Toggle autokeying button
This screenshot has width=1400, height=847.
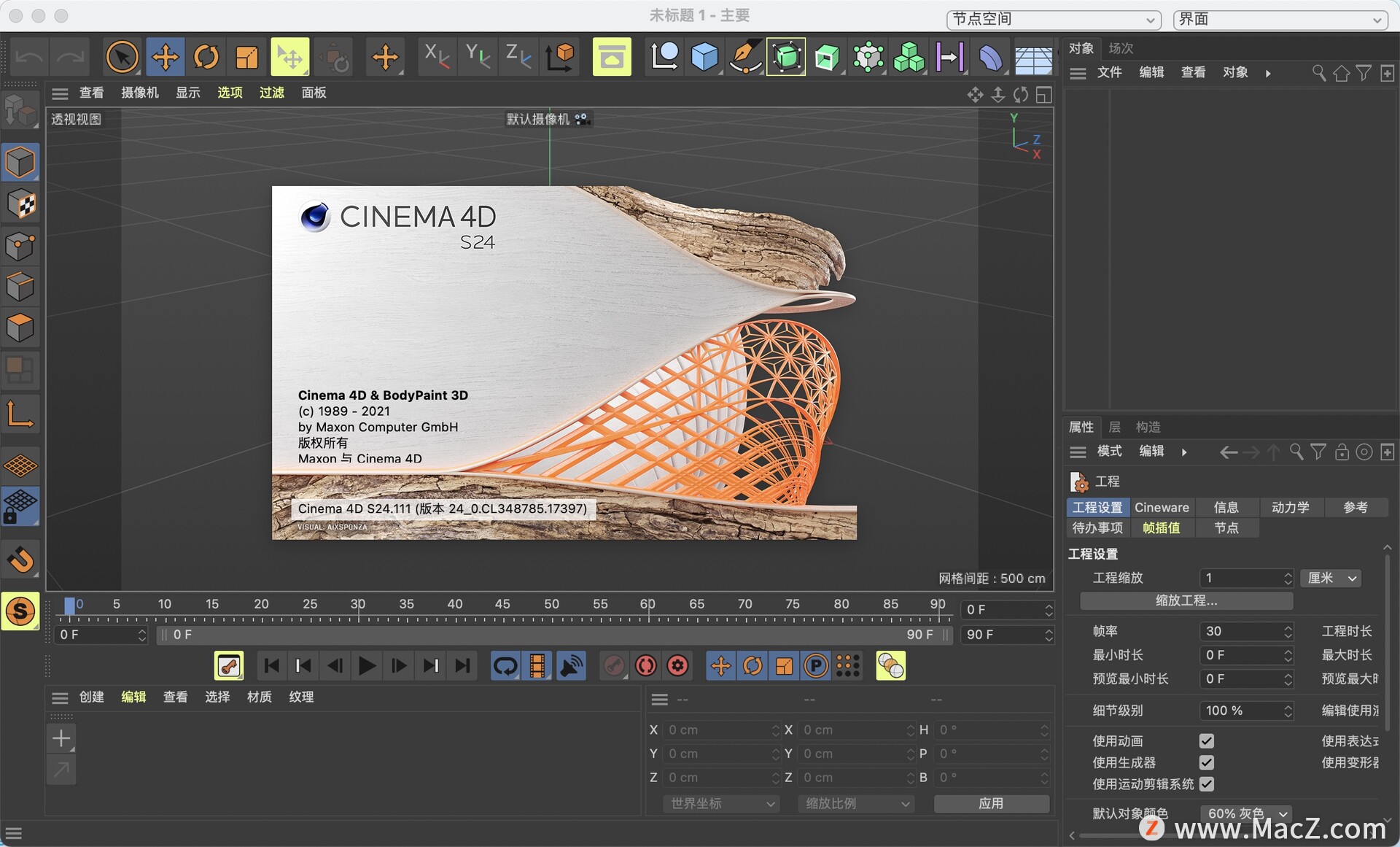click(646, 666)
